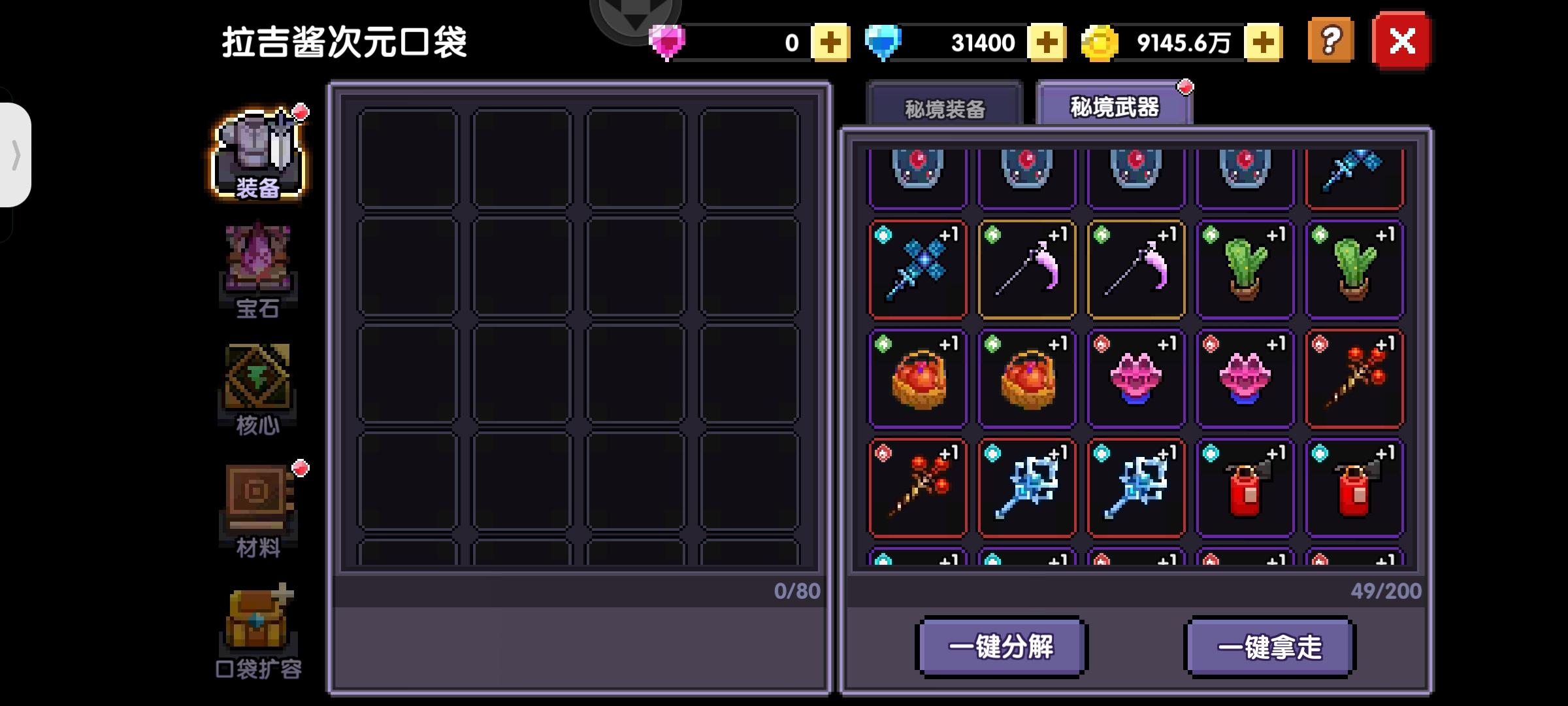Click the question mark help icon
Image resolution: width=1568 pixels, height=706 pixels.
tap(1331, 41)
